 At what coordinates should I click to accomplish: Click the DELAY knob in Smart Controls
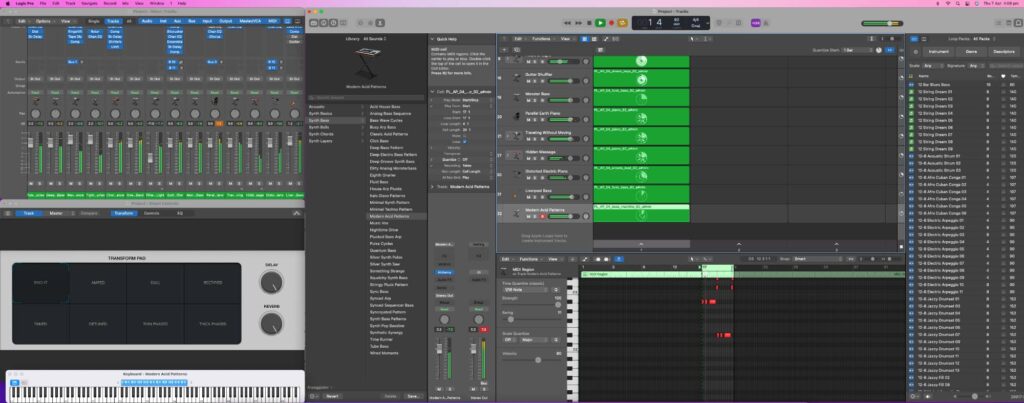[272, 282]
